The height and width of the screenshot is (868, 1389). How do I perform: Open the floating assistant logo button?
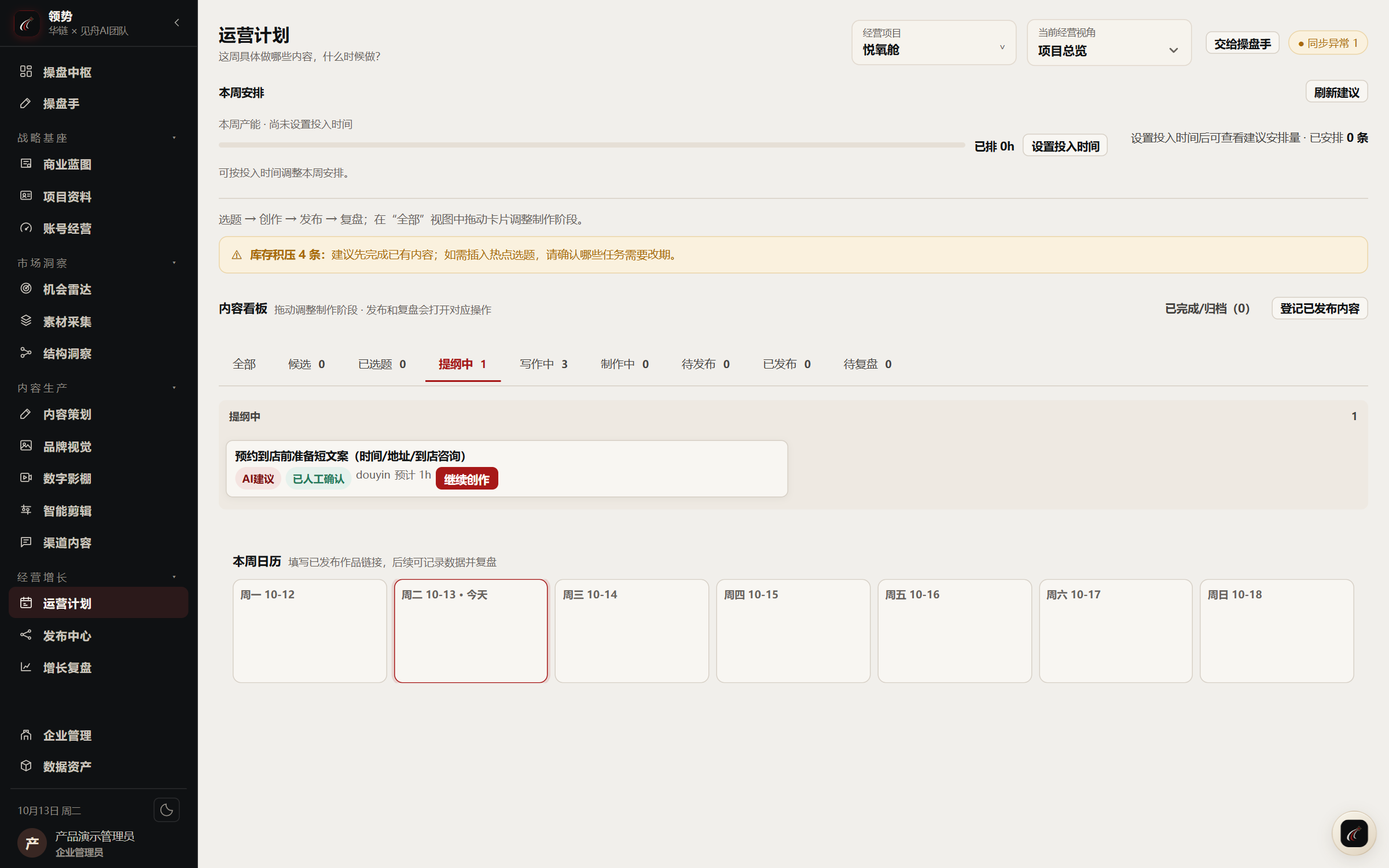pyautogui.click(x=1354, y=834)
